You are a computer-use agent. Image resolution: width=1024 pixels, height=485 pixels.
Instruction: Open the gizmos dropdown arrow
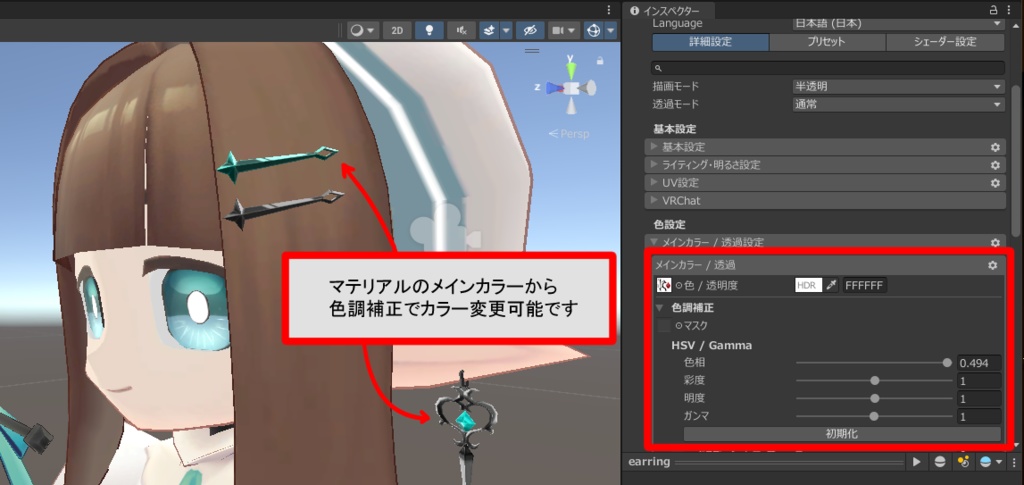pos(611,31)
